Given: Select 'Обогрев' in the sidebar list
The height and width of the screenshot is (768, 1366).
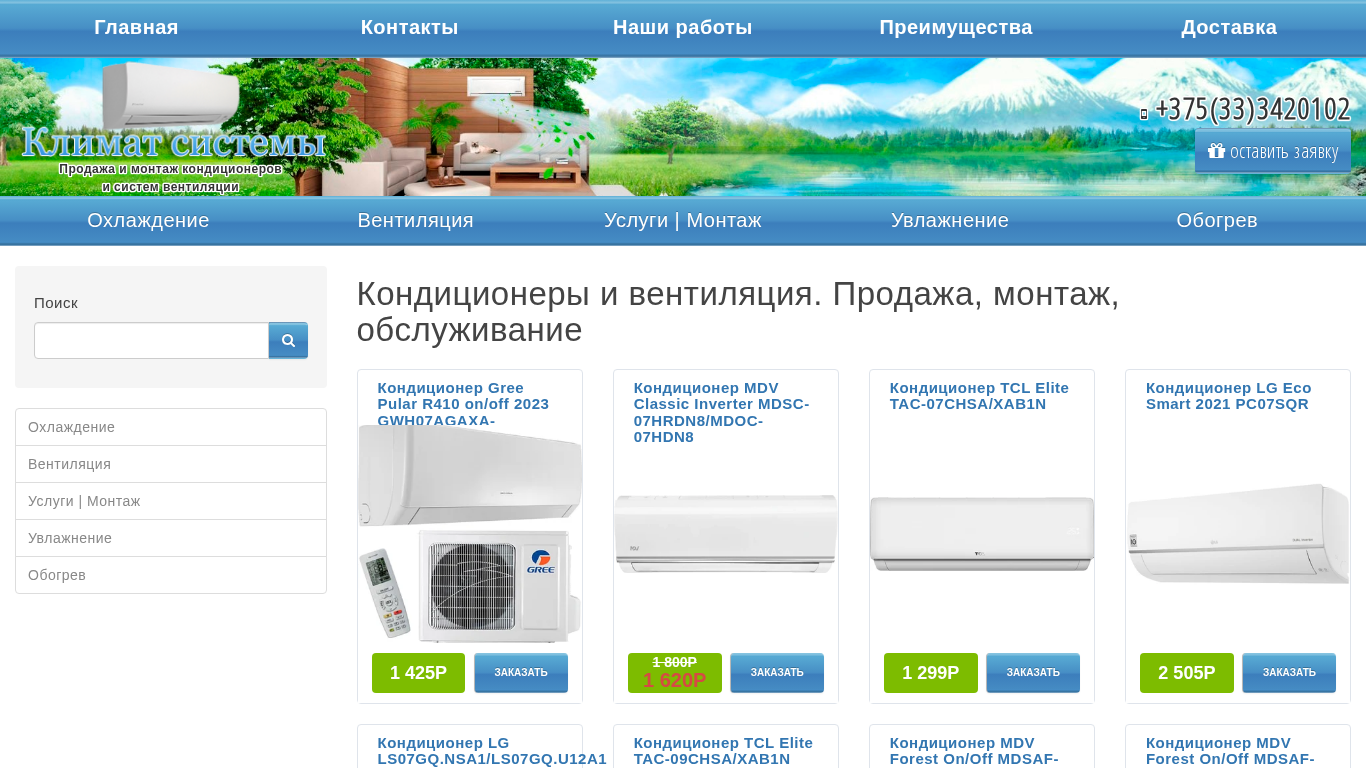Looking at the screenshot, I should point(171,575).
